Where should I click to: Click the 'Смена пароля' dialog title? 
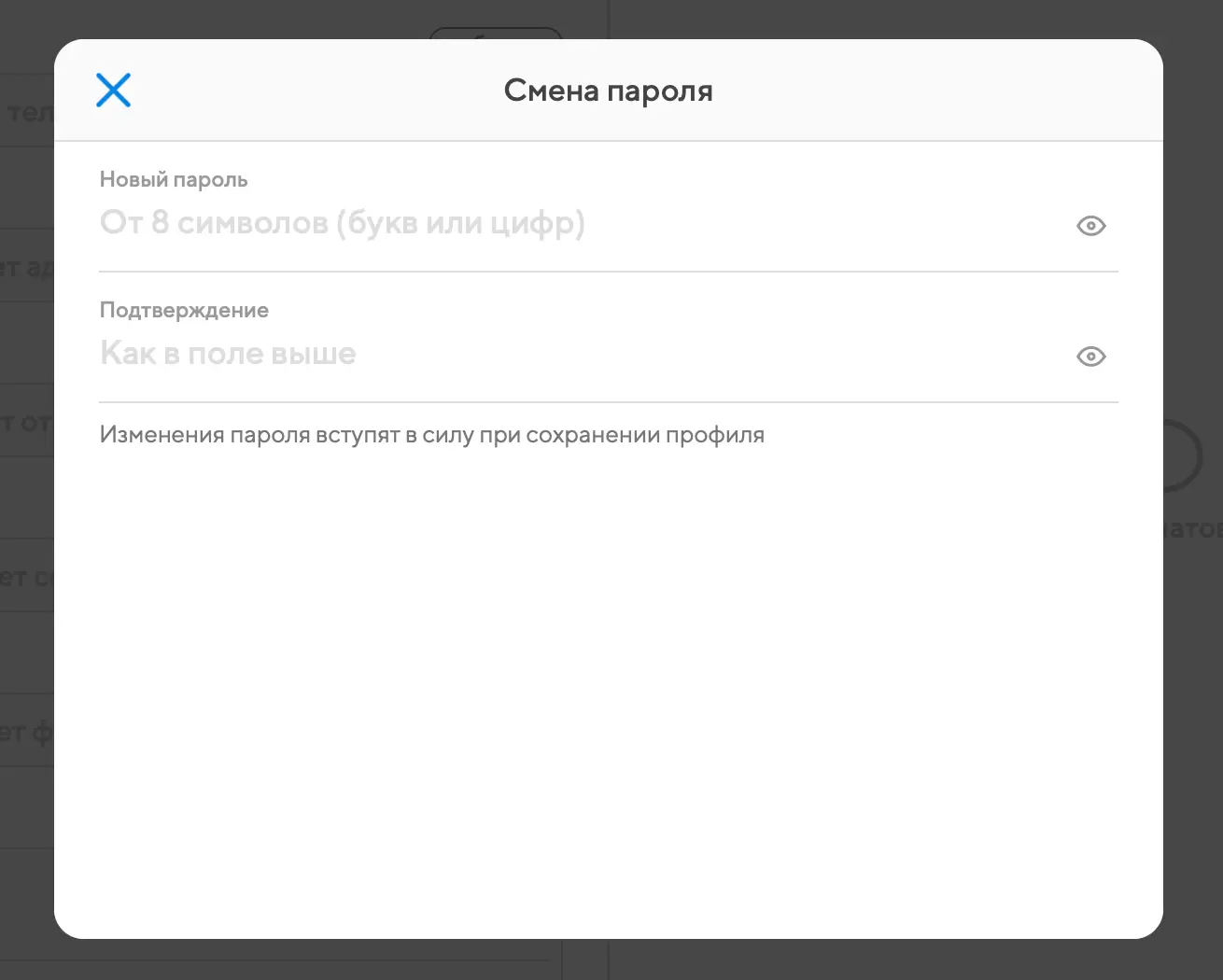(608, 91)
